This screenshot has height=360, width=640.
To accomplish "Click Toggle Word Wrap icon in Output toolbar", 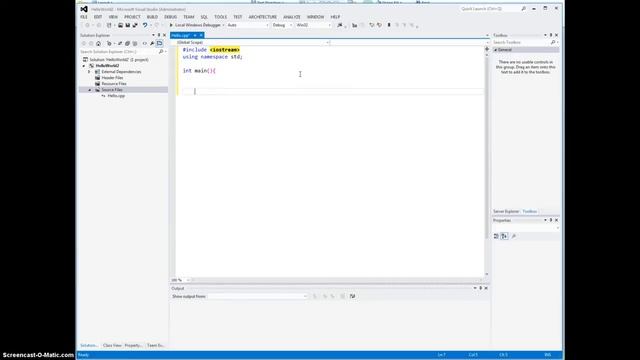I will (x=352, y=296).
